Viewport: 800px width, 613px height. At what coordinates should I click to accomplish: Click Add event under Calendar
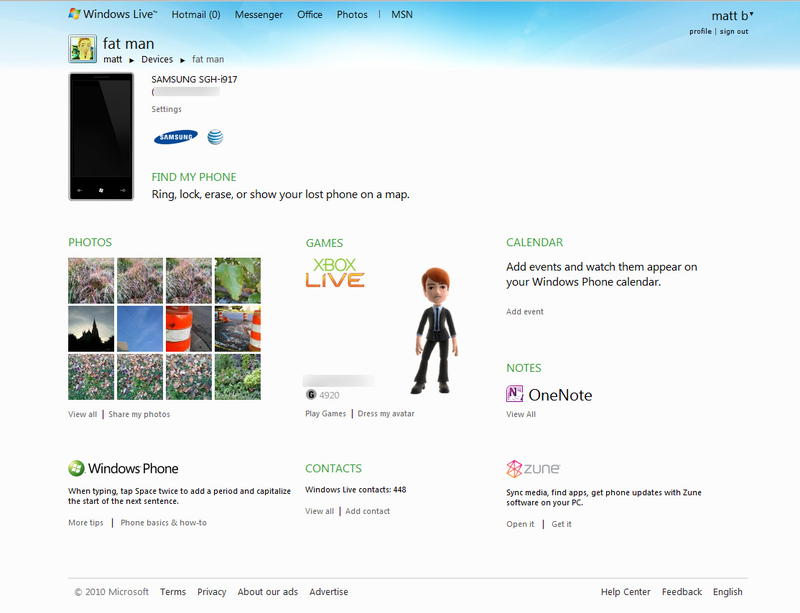pos(524,311)
